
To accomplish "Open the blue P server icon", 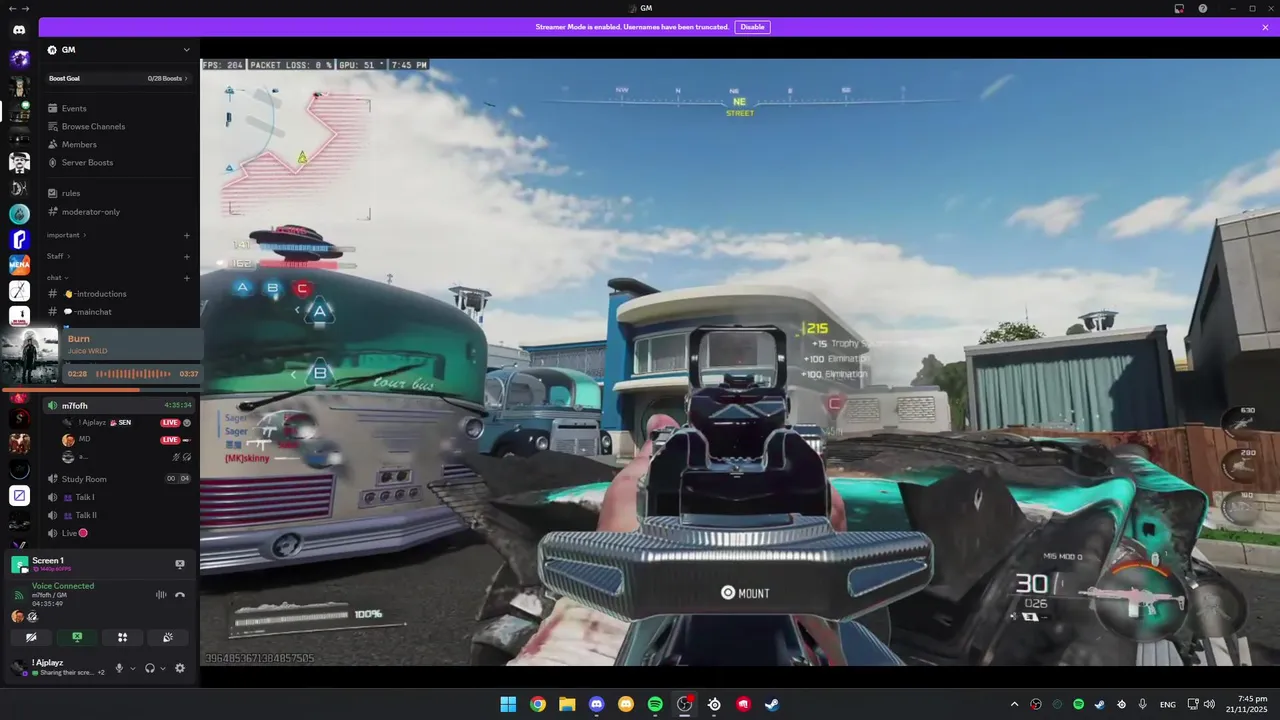I will coord(19,239).
